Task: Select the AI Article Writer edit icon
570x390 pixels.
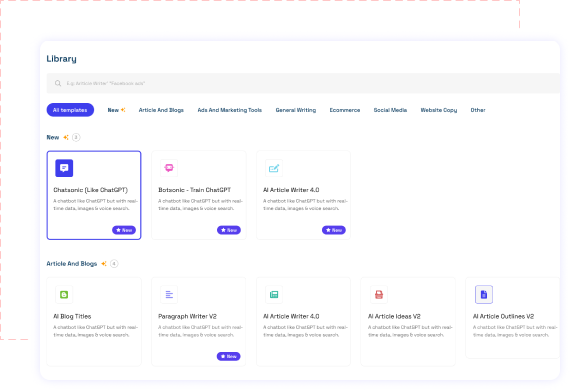Action: (274, 168)
